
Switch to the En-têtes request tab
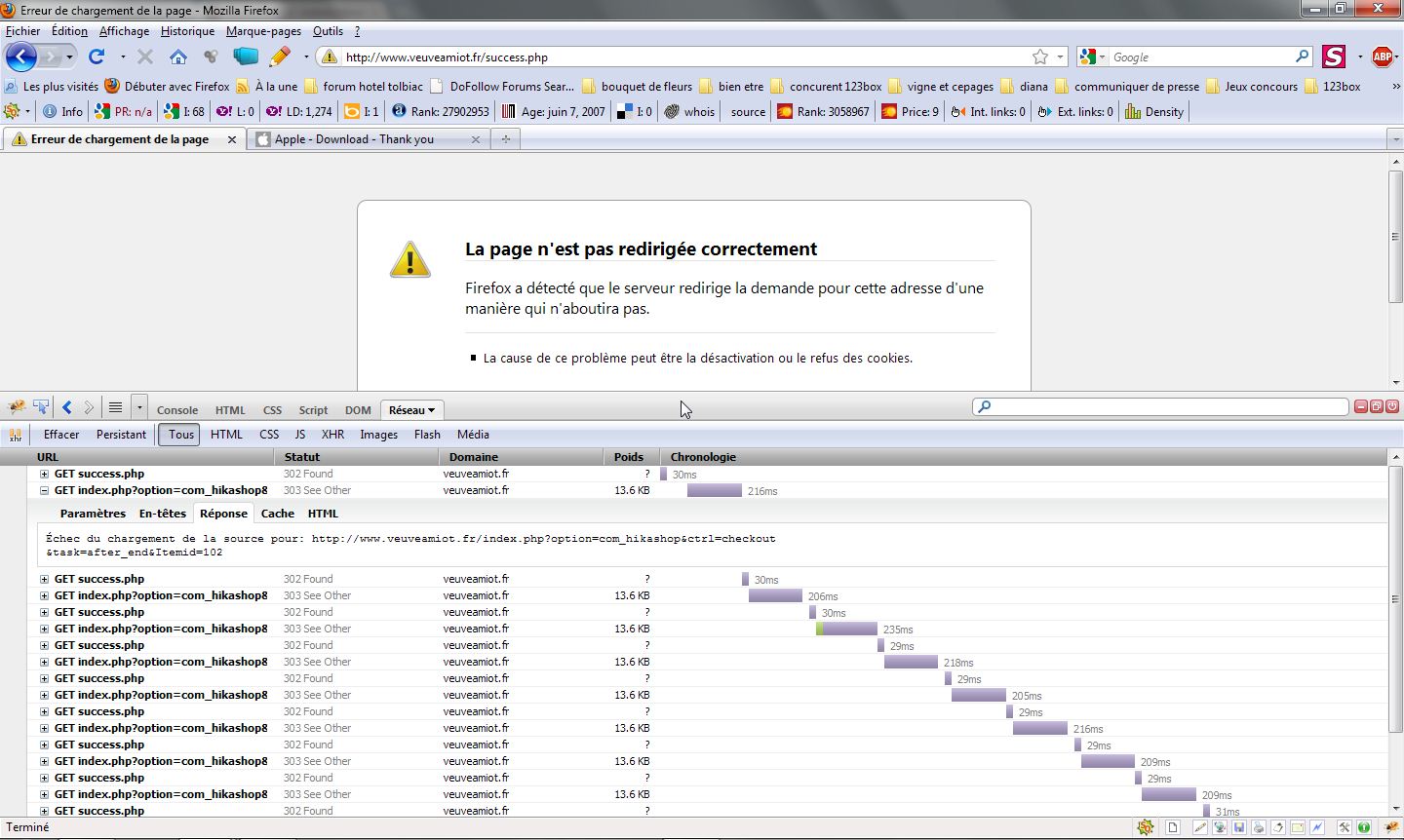(x=162, y=514)
